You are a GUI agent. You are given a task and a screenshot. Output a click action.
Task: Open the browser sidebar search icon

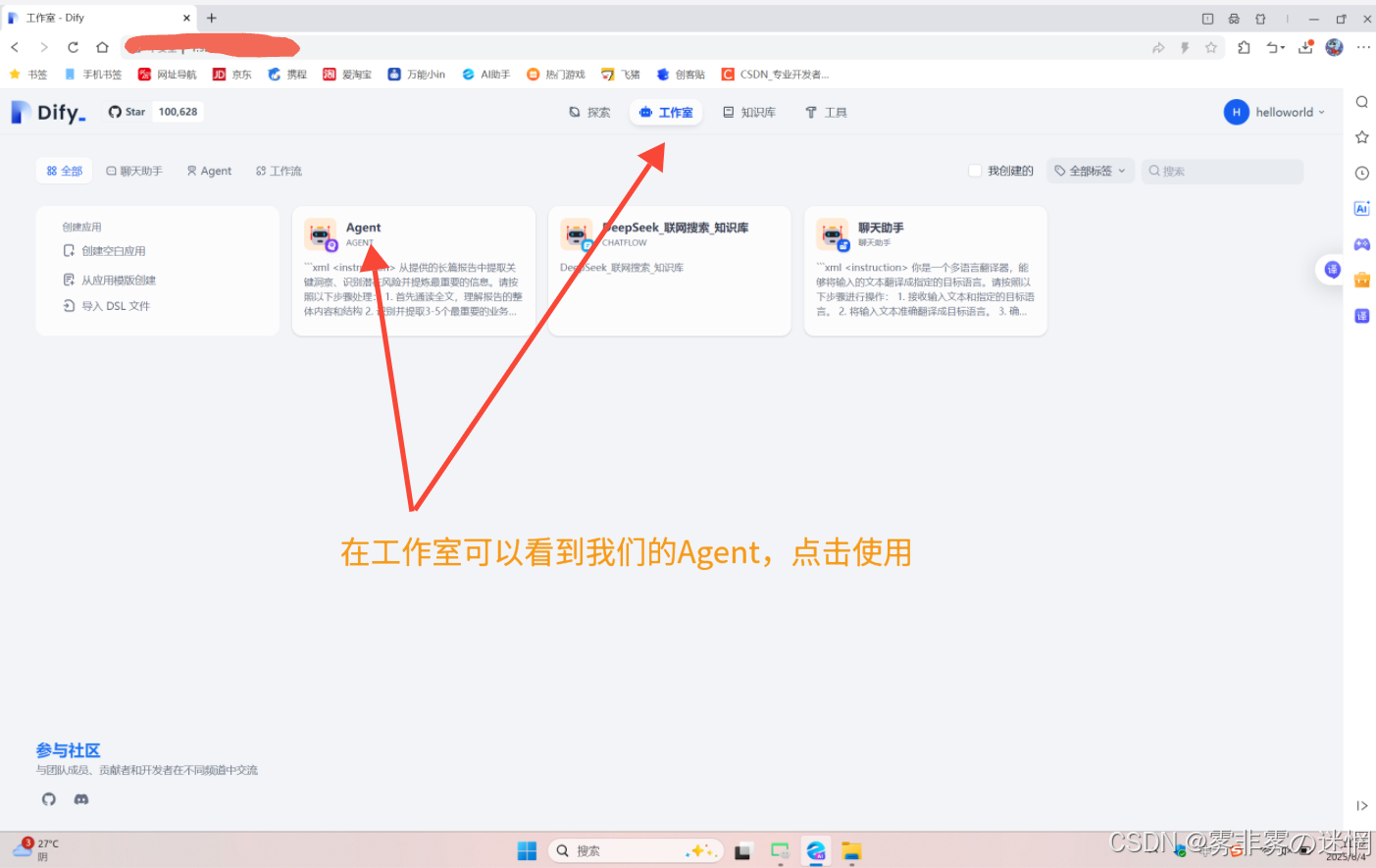[1362, 102]
